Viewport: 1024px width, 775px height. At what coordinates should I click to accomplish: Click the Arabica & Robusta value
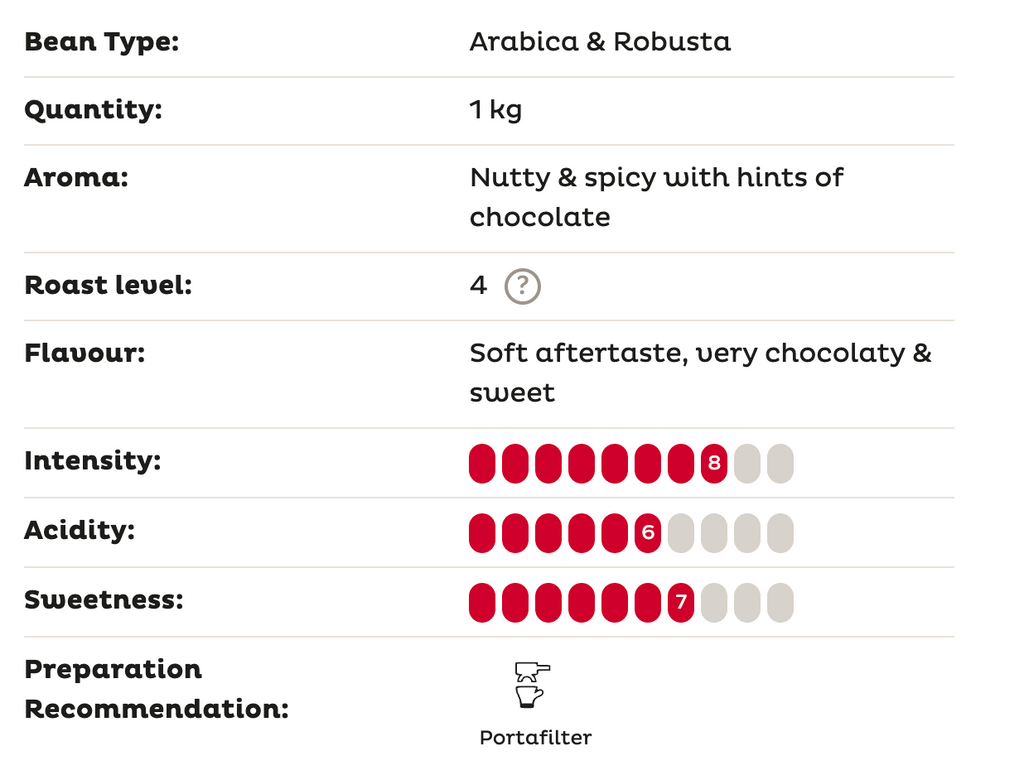(600, 42)
